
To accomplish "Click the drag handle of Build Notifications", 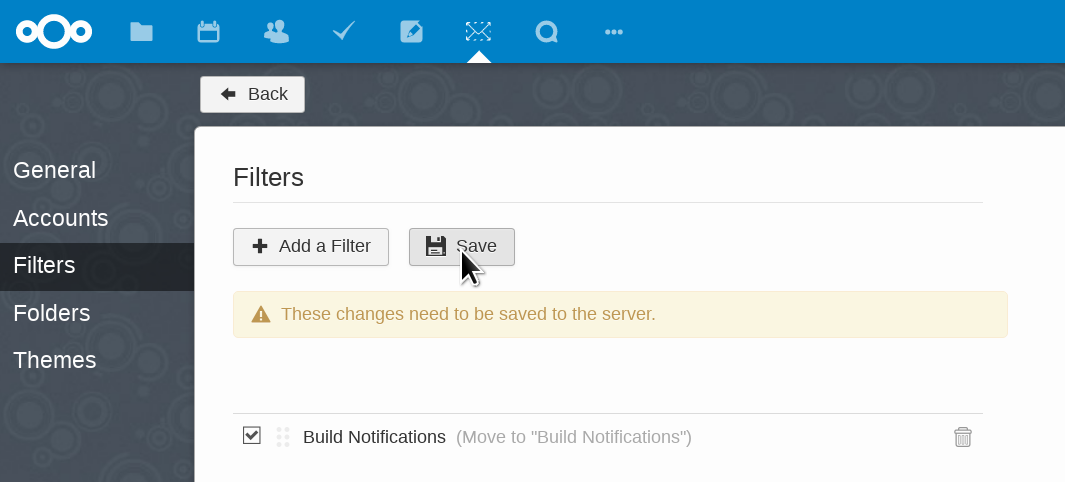I will tap(283, 437).
